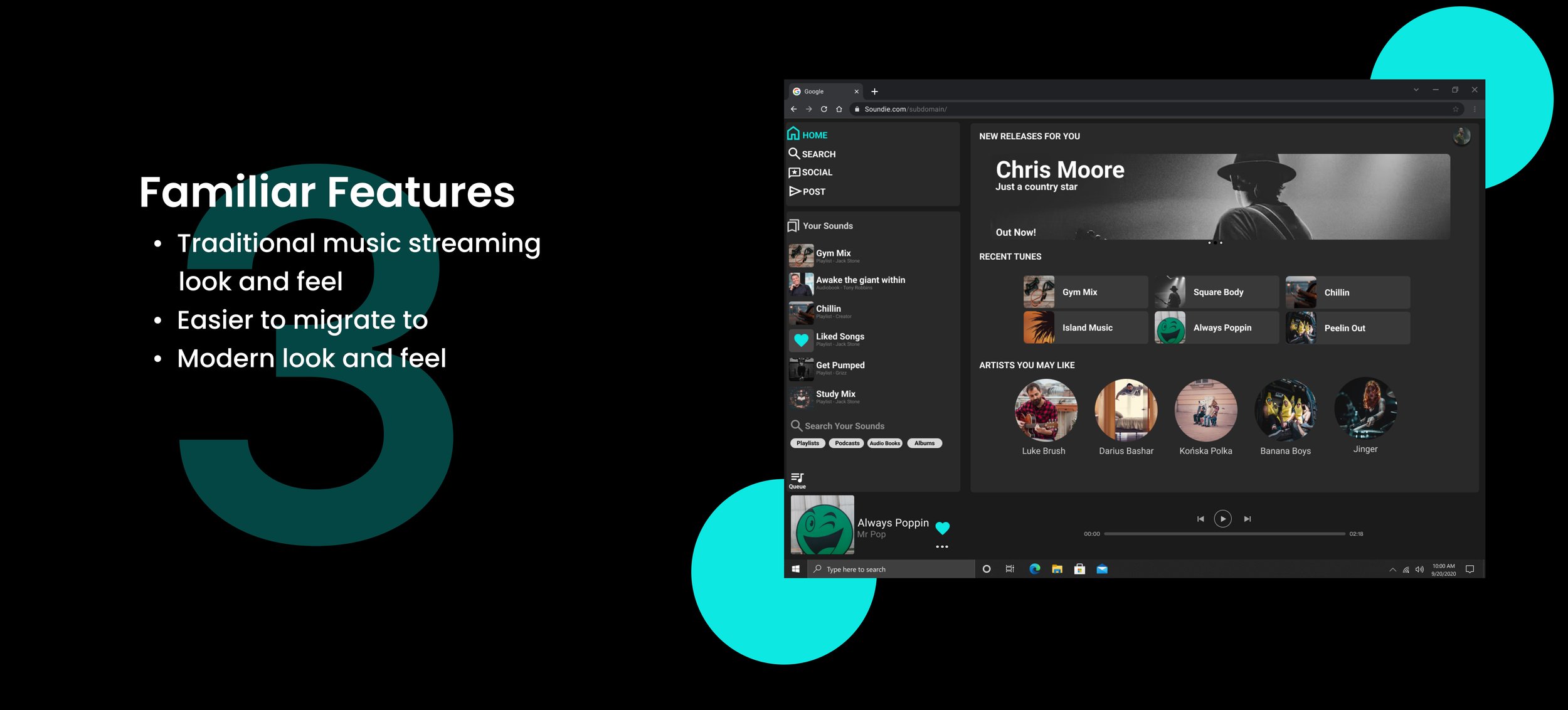Screen dimensions: 1568x710
Task: Select the Podcasts filter chip
Action: 847,443
